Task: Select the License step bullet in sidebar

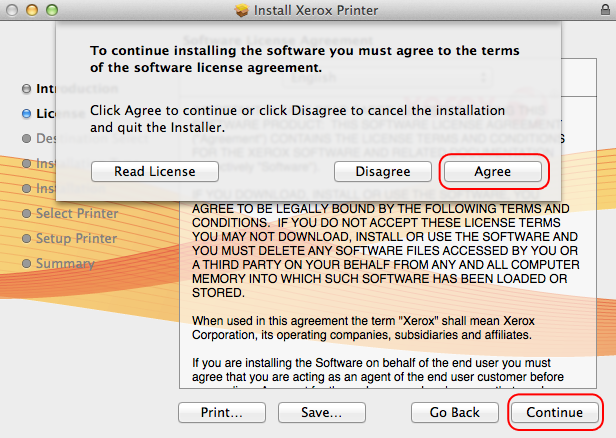Action: click(x=26, y=114)
